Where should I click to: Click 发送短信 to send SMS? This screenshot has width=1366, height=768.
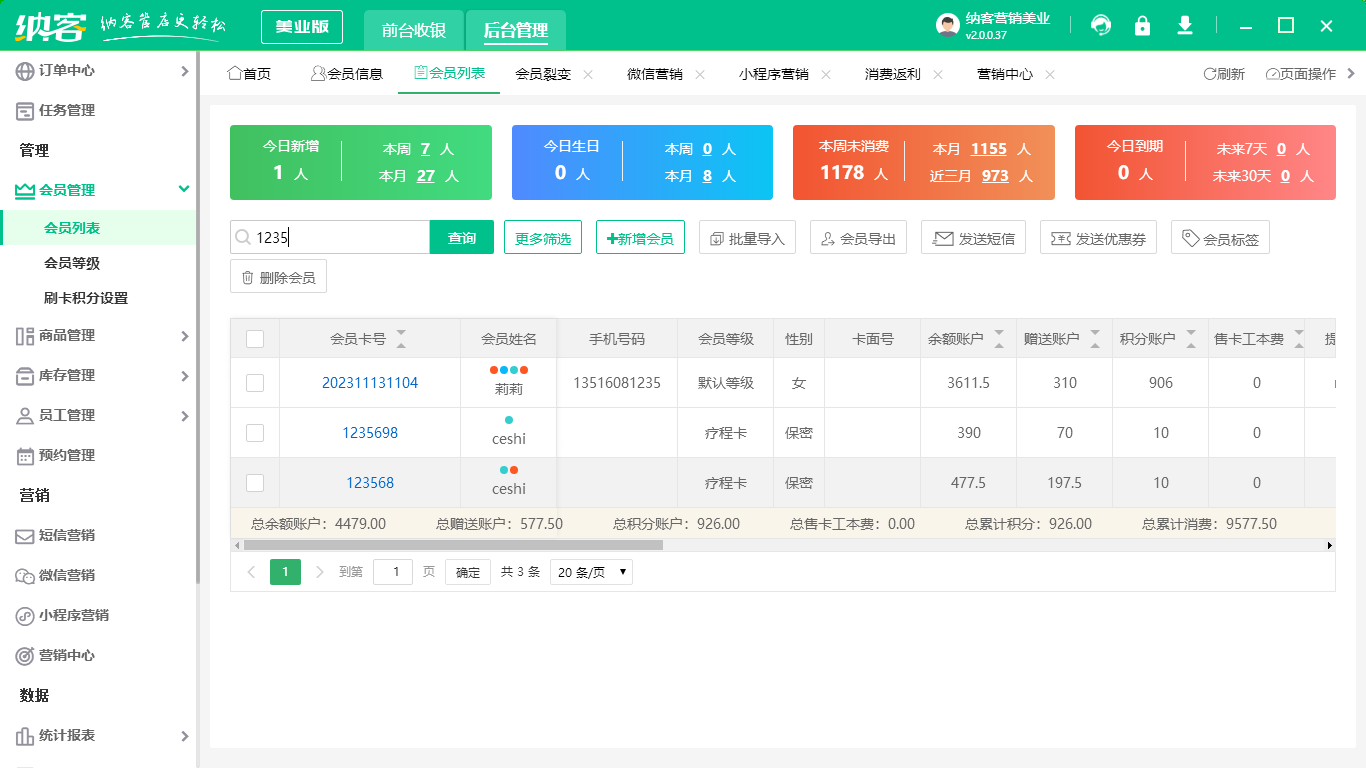[x=972, y=237]
